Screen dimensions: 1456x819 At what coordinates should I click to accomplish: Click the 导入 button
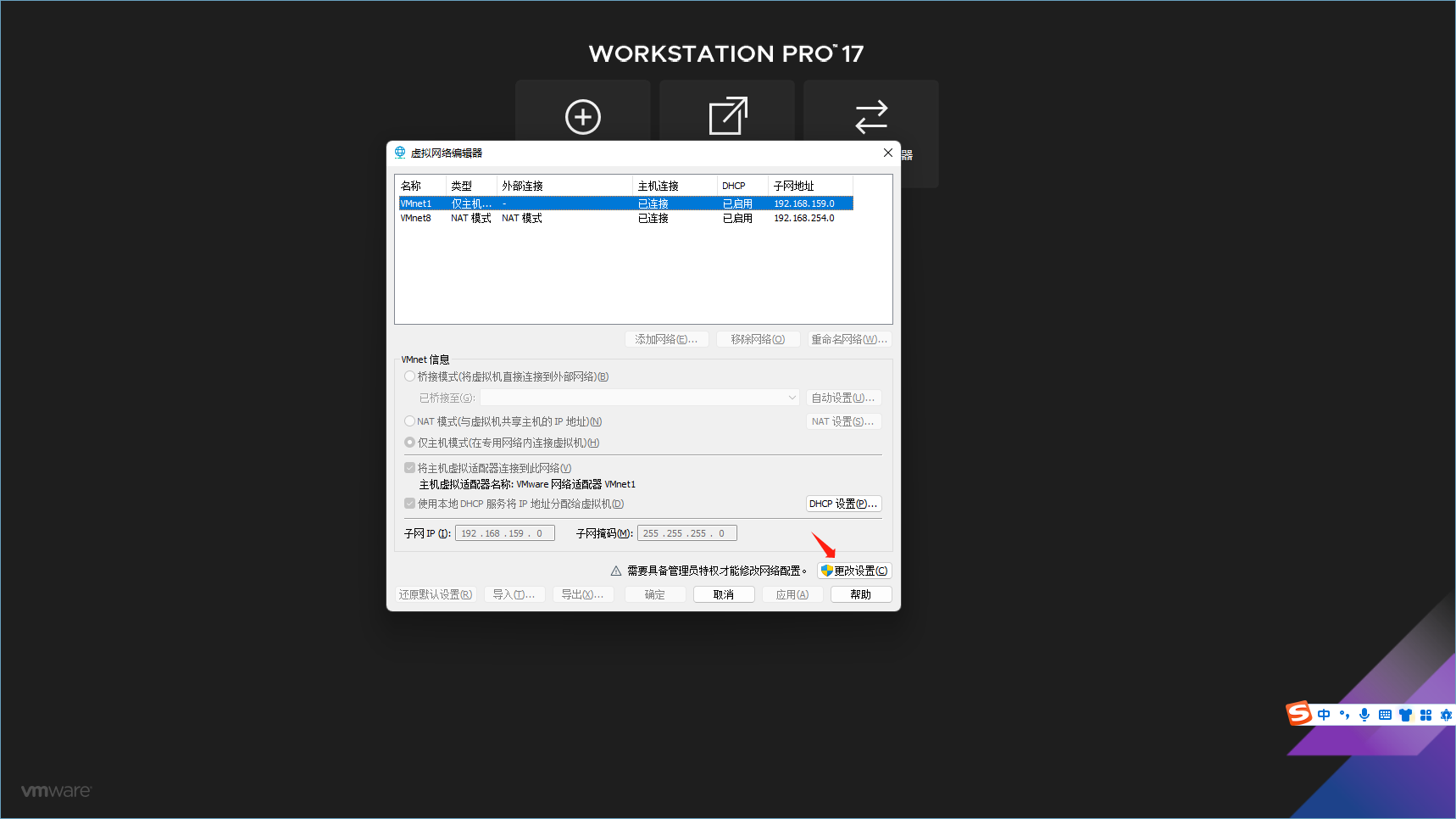click(514, 594)
